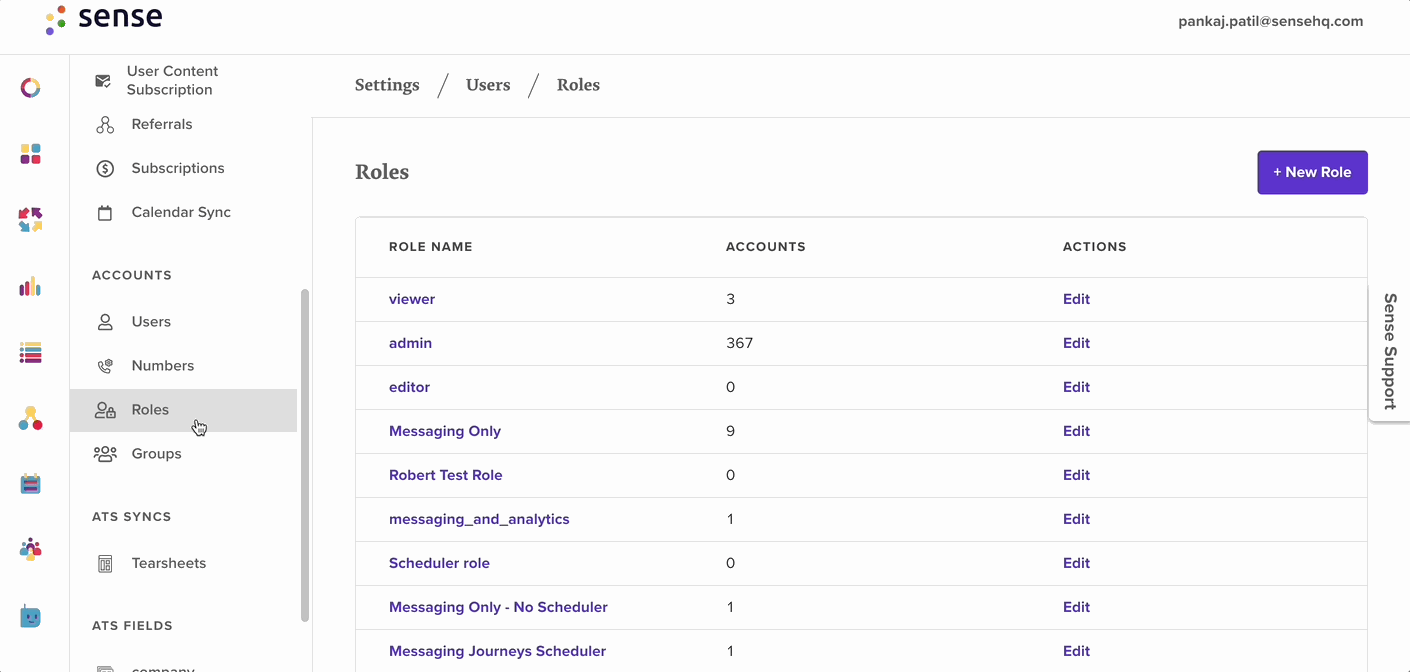Open the calendar scheduler icon in left rail
The image size is (1410, 672).
click(x=30, y=484)
